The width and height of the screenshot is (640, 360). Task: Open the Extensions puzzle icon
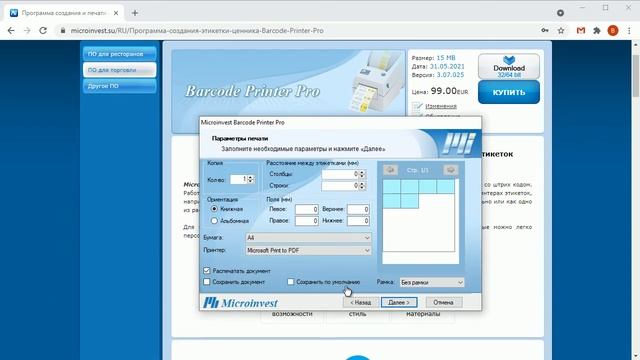[597, 31]
